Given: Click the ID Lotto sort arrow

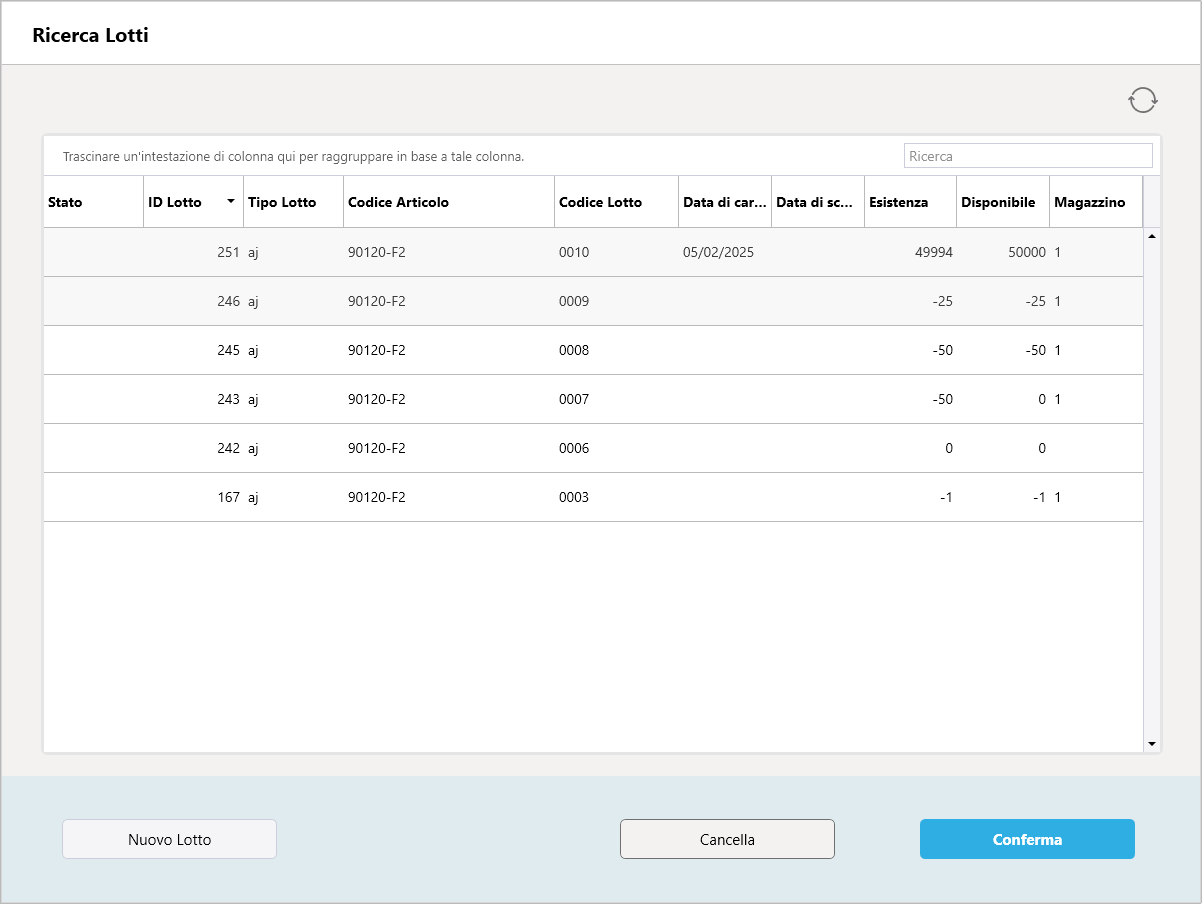Looking at the screenshot, I should [x=231, y=202].
